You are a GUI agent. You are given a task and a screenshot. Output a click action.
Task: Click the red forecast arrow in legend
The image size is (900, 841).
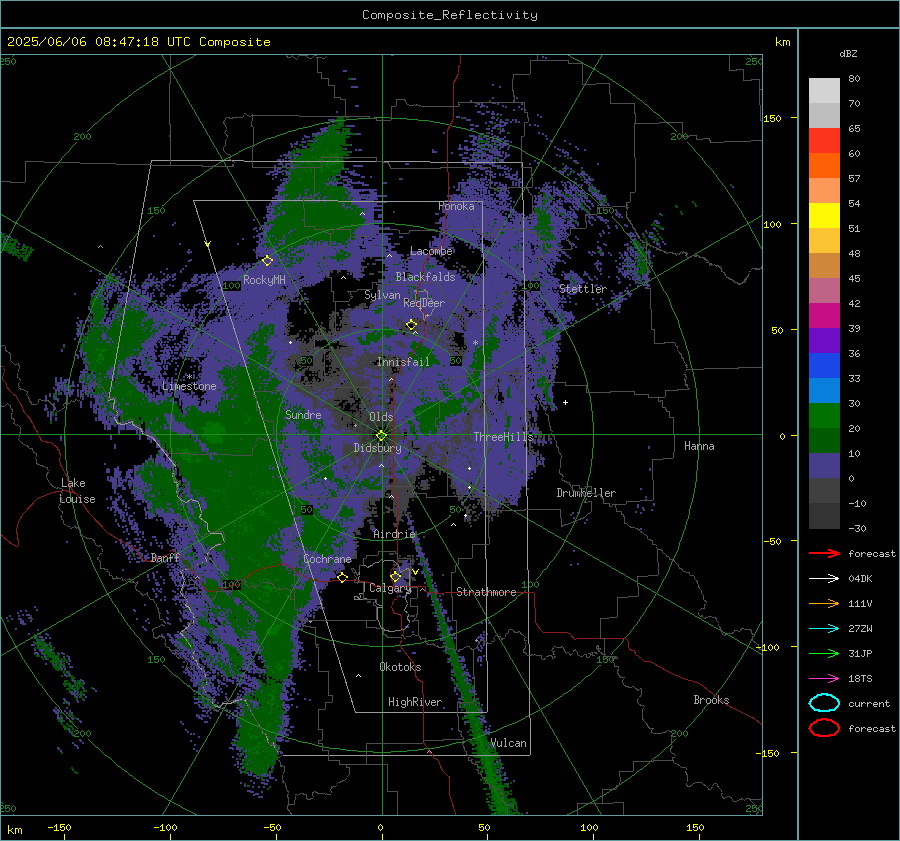coord(824,553)
